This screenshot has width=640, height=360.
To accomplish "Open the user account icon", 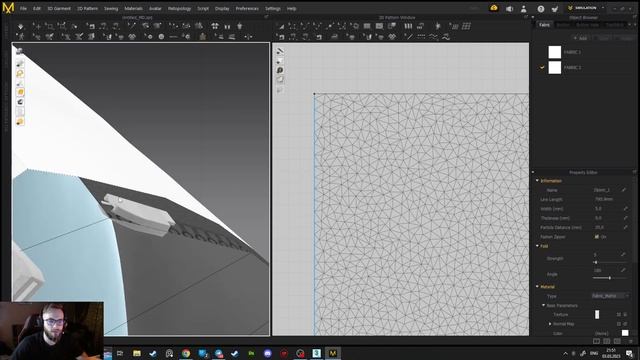I will [524, 9].
